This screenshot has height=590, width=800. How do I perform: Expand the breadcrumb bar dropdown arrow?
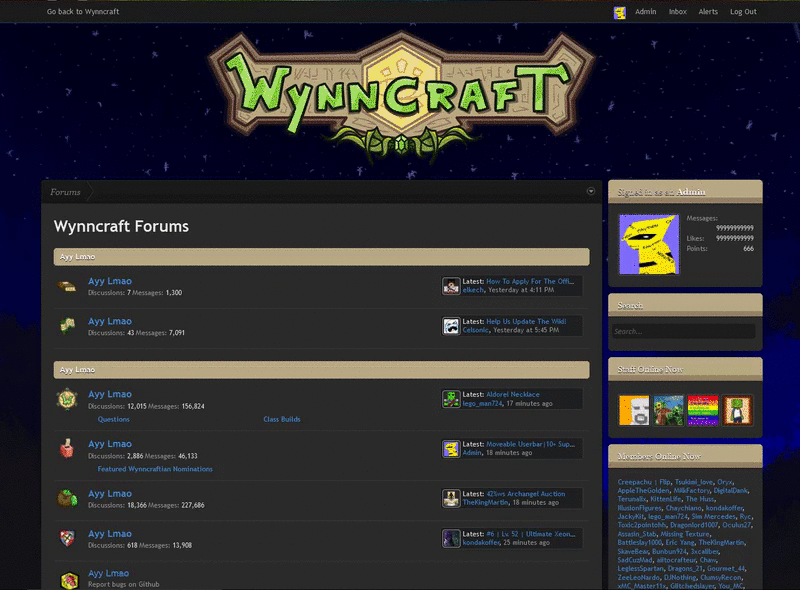[x=591, y=191]
